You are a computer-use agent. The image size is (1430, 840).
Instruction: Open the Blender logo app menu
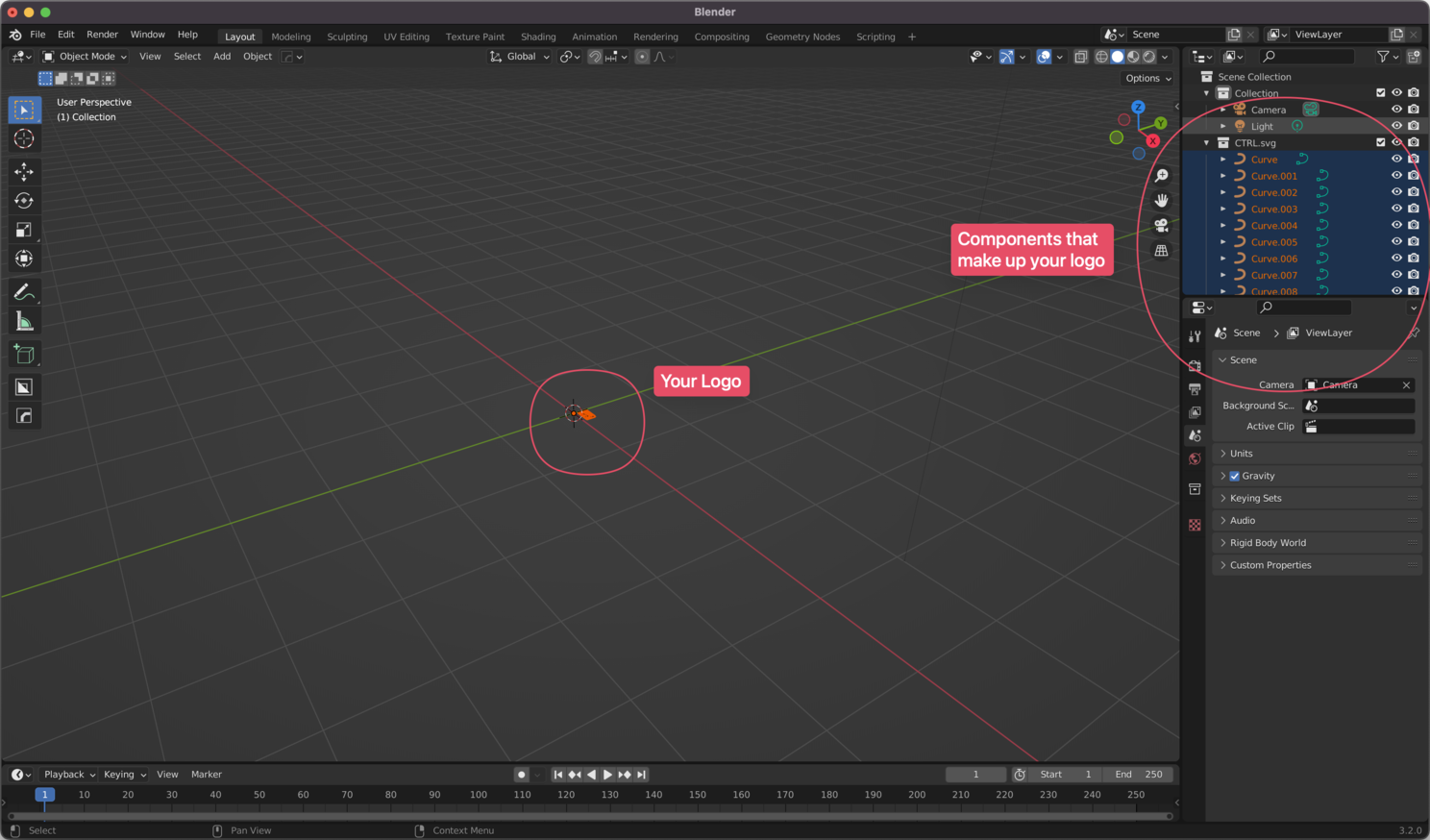click(15, 35)
